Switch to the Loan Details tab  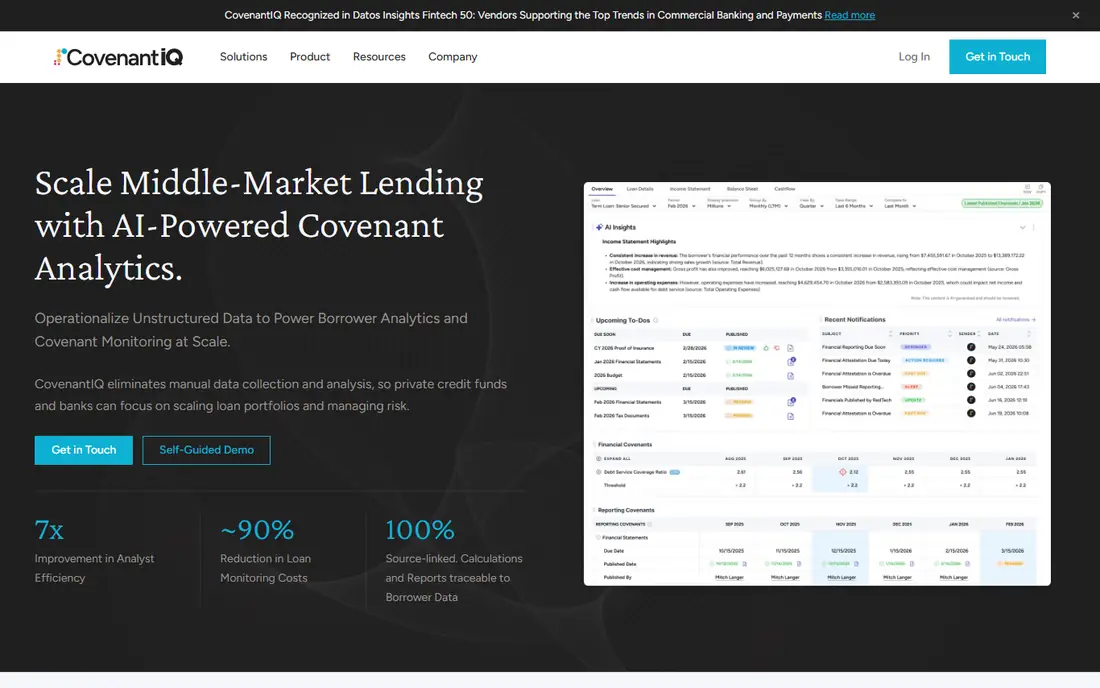coord(639,189)
